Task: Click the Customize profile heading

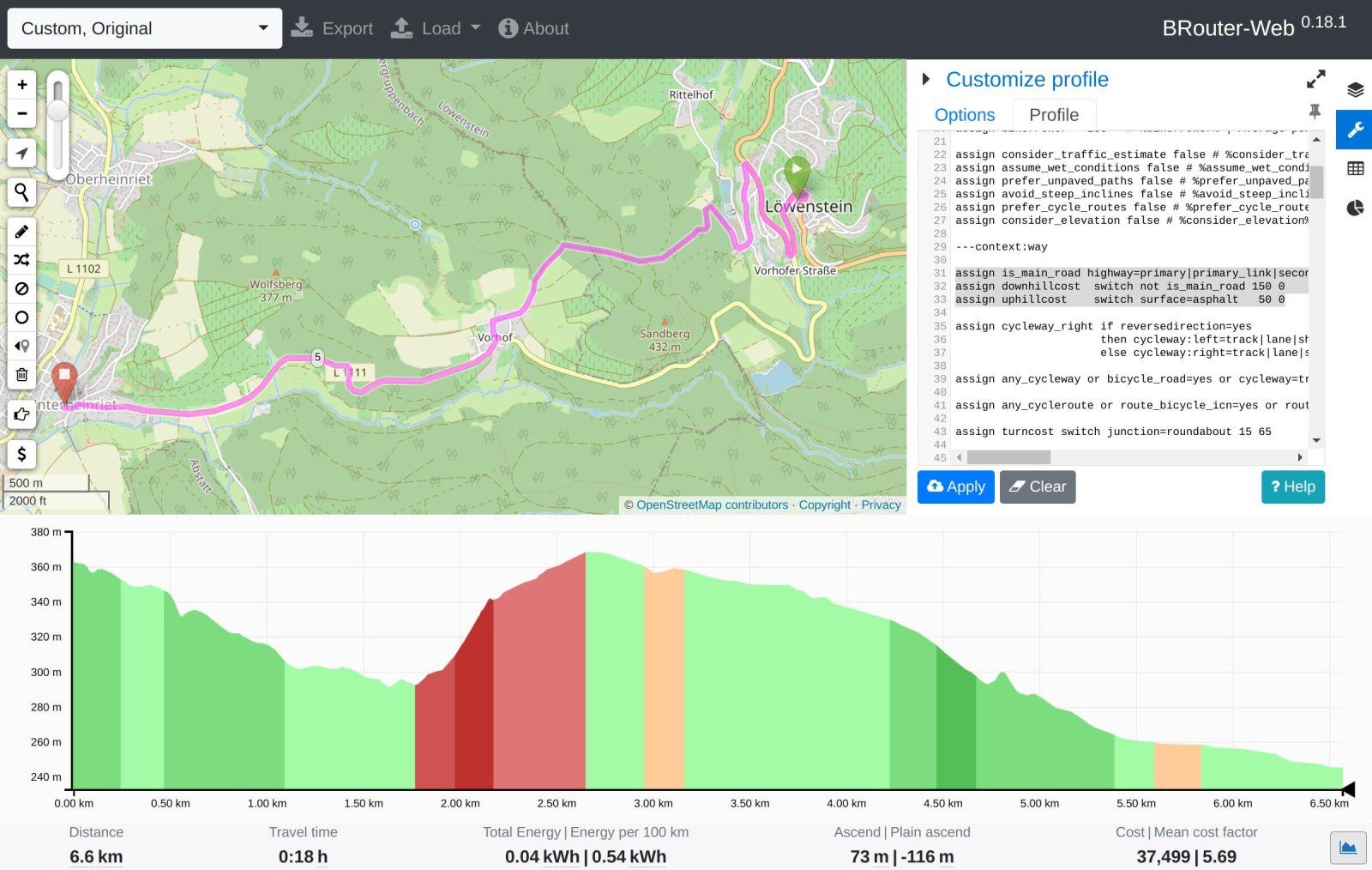Action: [x=1027, y=79]
